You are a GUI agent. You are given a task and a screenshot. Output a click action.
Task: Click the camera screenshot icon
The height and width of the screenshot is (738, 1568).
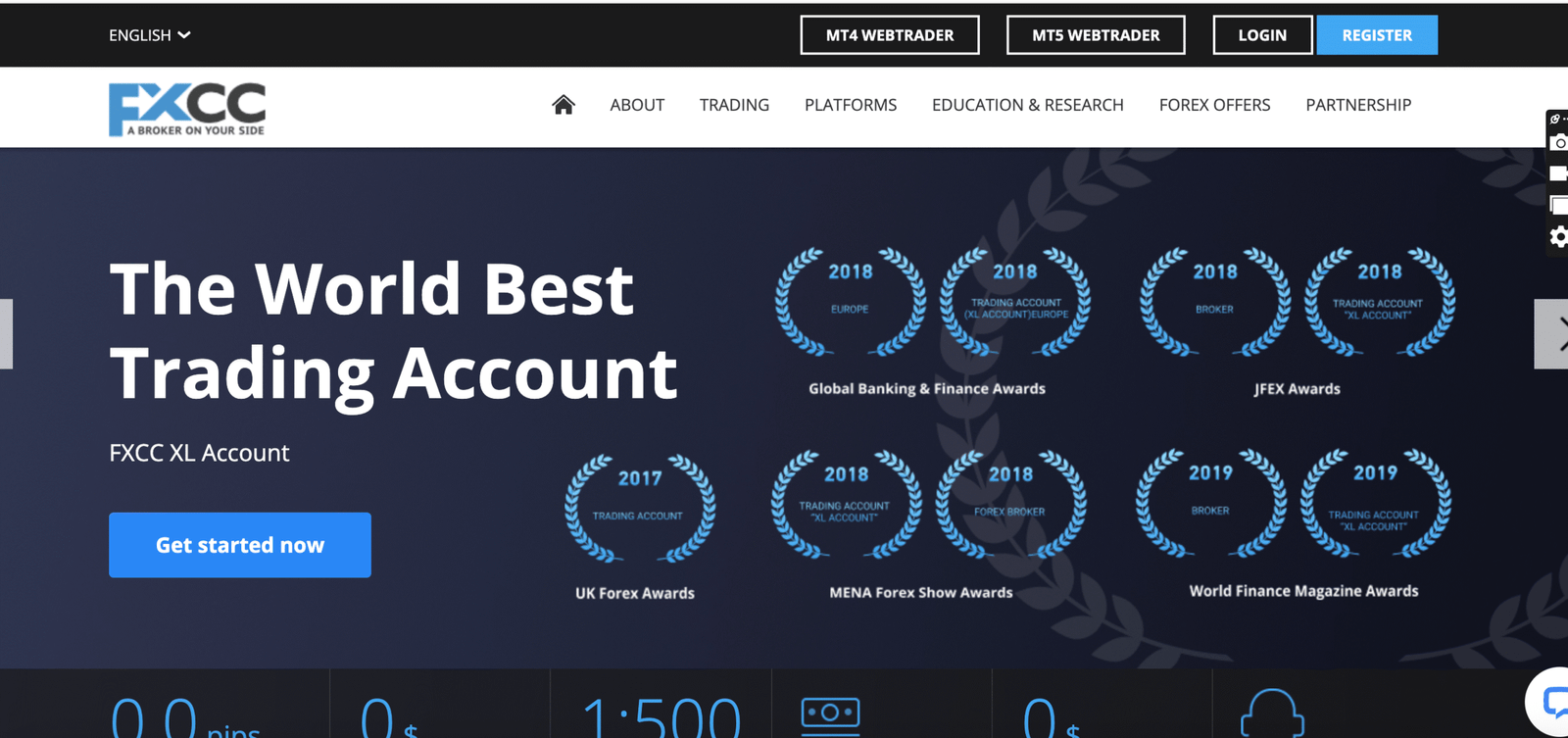point(1558,143)
